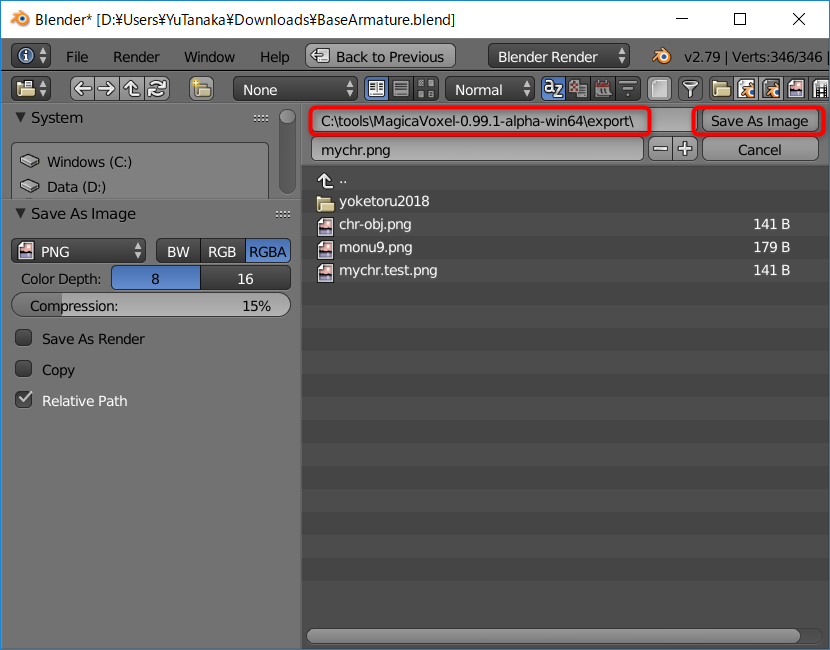Enable Save As Render checkbox

point(24,338)
